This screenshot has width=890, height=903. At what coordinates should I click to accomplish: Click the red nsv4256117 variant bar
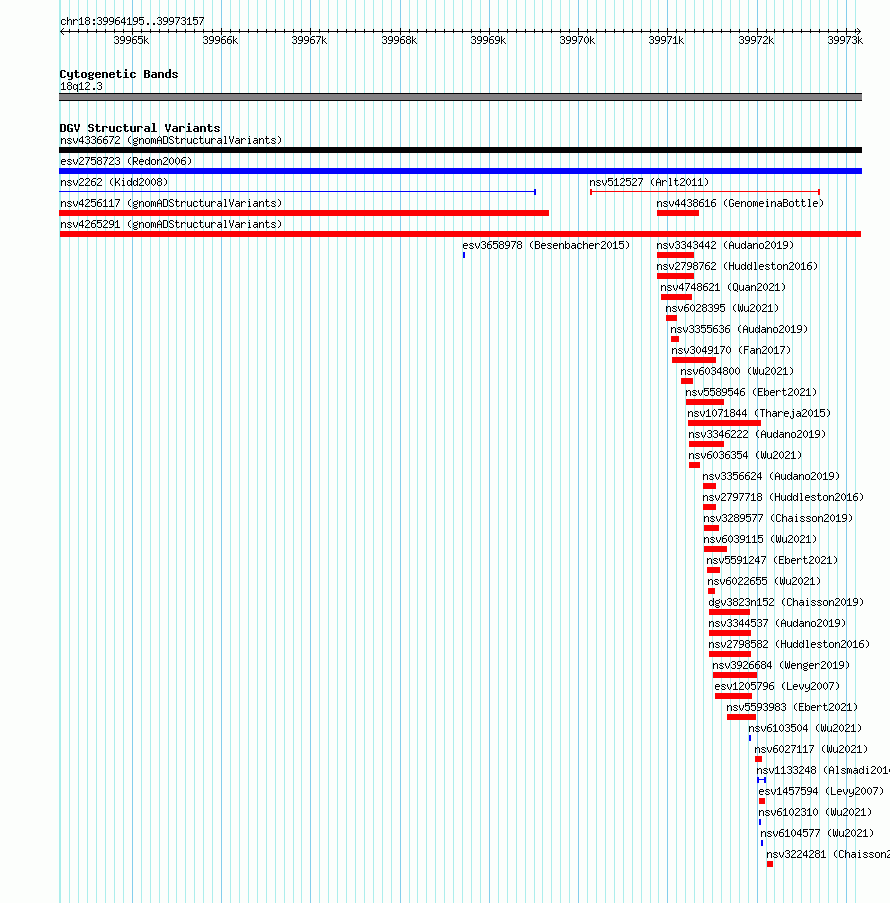(x=304, y=213)
